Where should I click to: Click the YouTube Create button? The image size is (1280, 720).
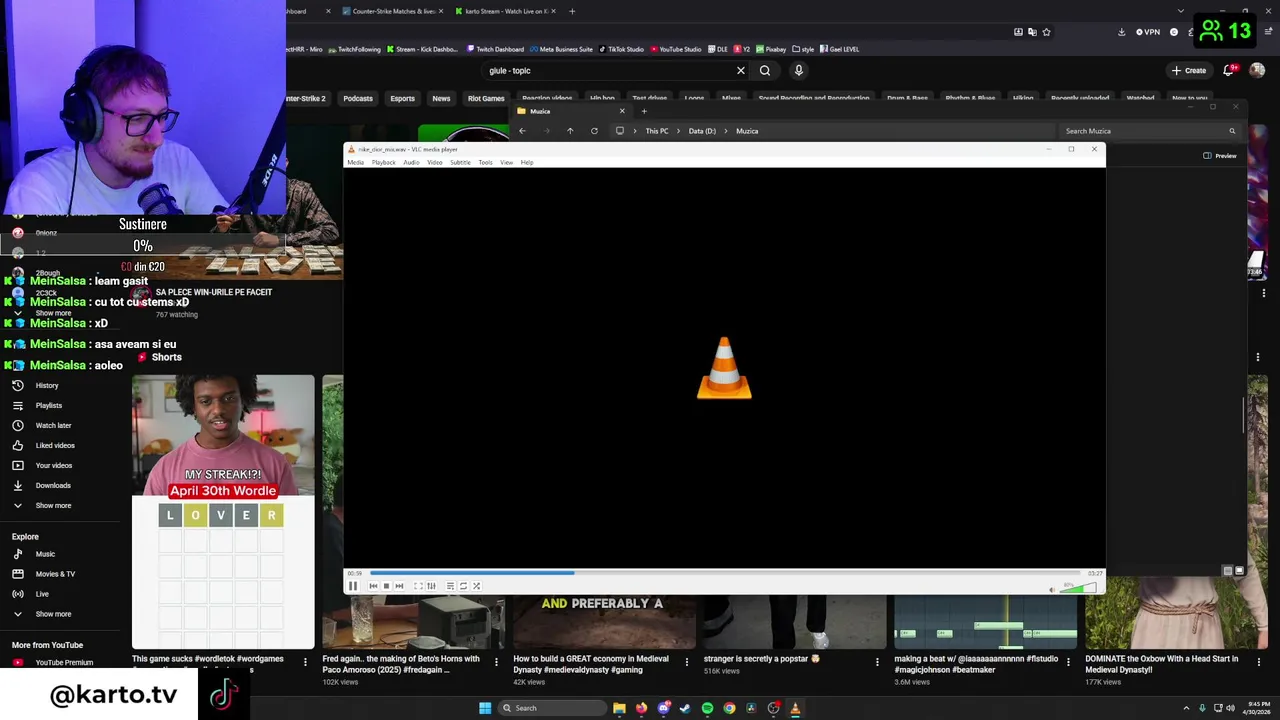pos(1190,70)
